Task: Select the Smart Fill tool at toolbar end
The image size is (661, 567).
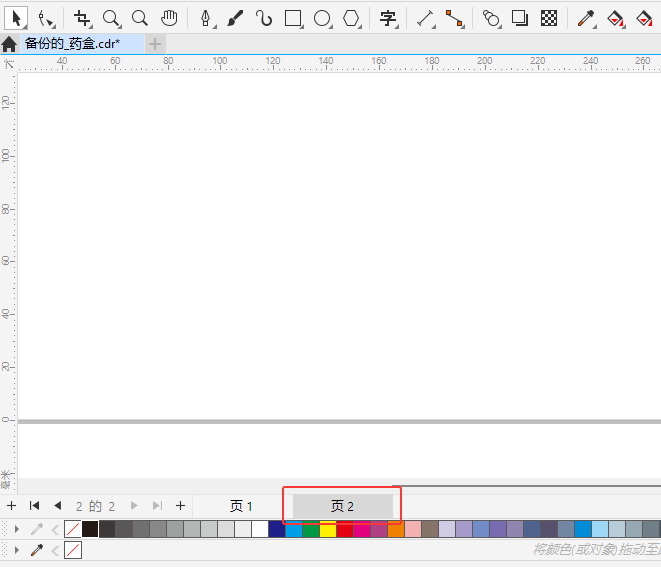Action: (645, 19)
